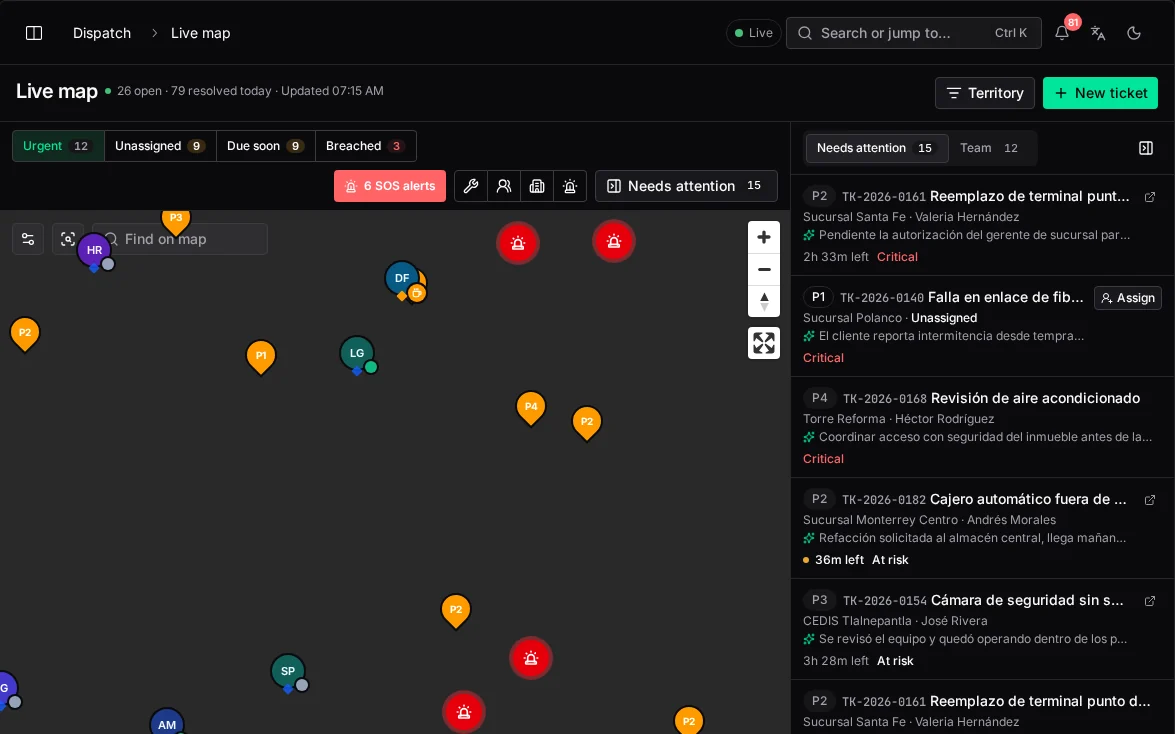The width and height of the screenshot is (1175, 734).
Task: Click the 2h 33m left label
Action: click(836, 257)
